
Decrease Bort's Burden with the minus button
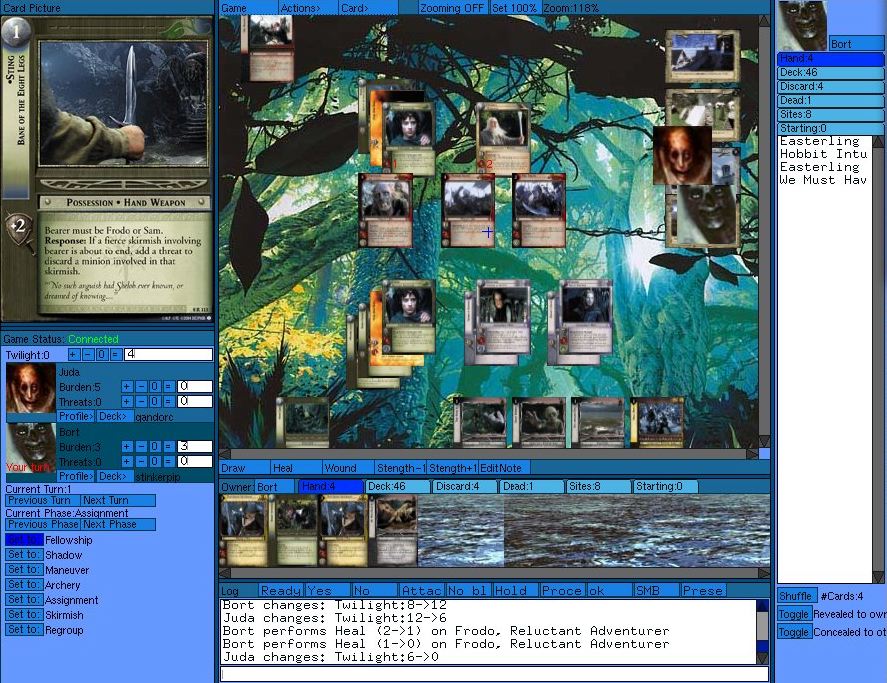click(141, 446)
